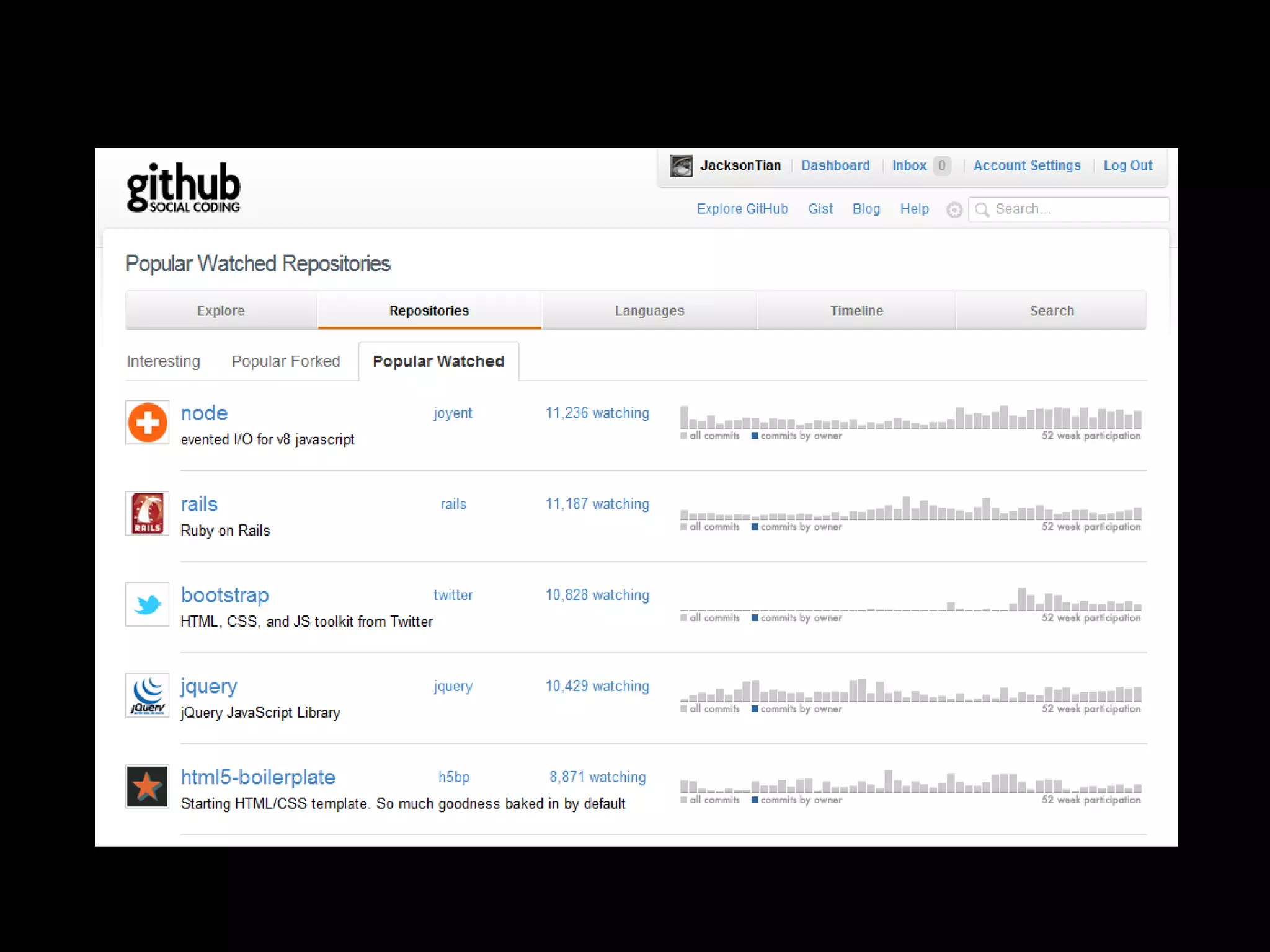Open the bootstrap repository link
Screen dimensions: 1270x952
224,595
